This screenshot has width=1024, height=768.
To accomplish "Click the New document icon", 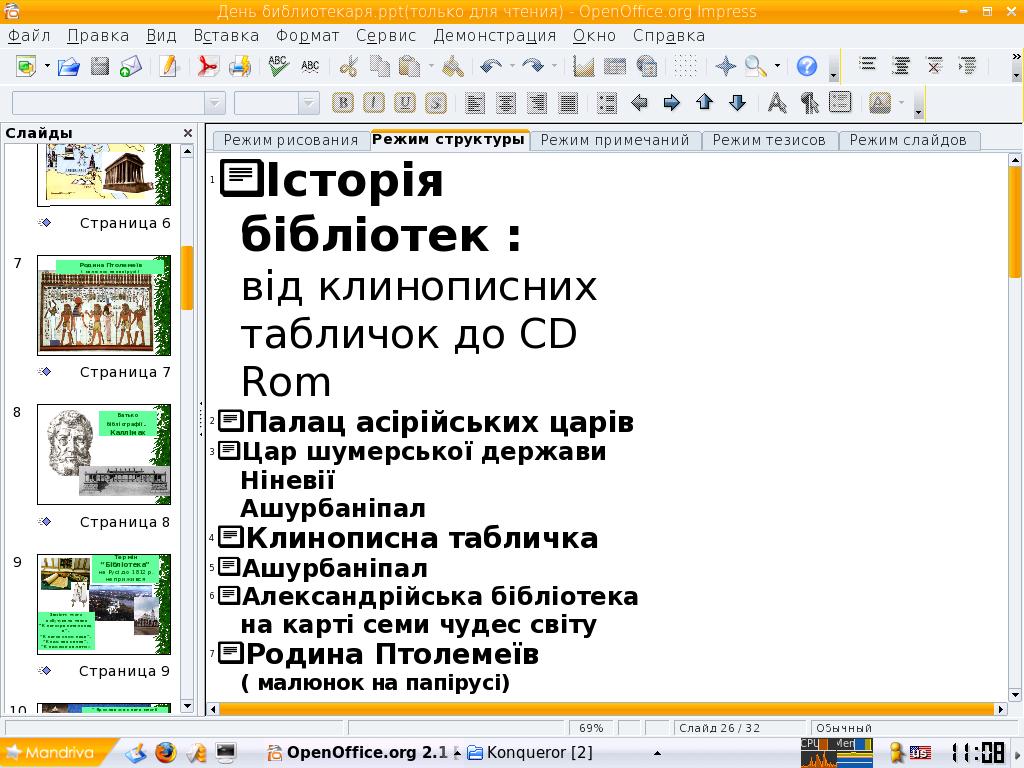I will (x=26, y=66).
